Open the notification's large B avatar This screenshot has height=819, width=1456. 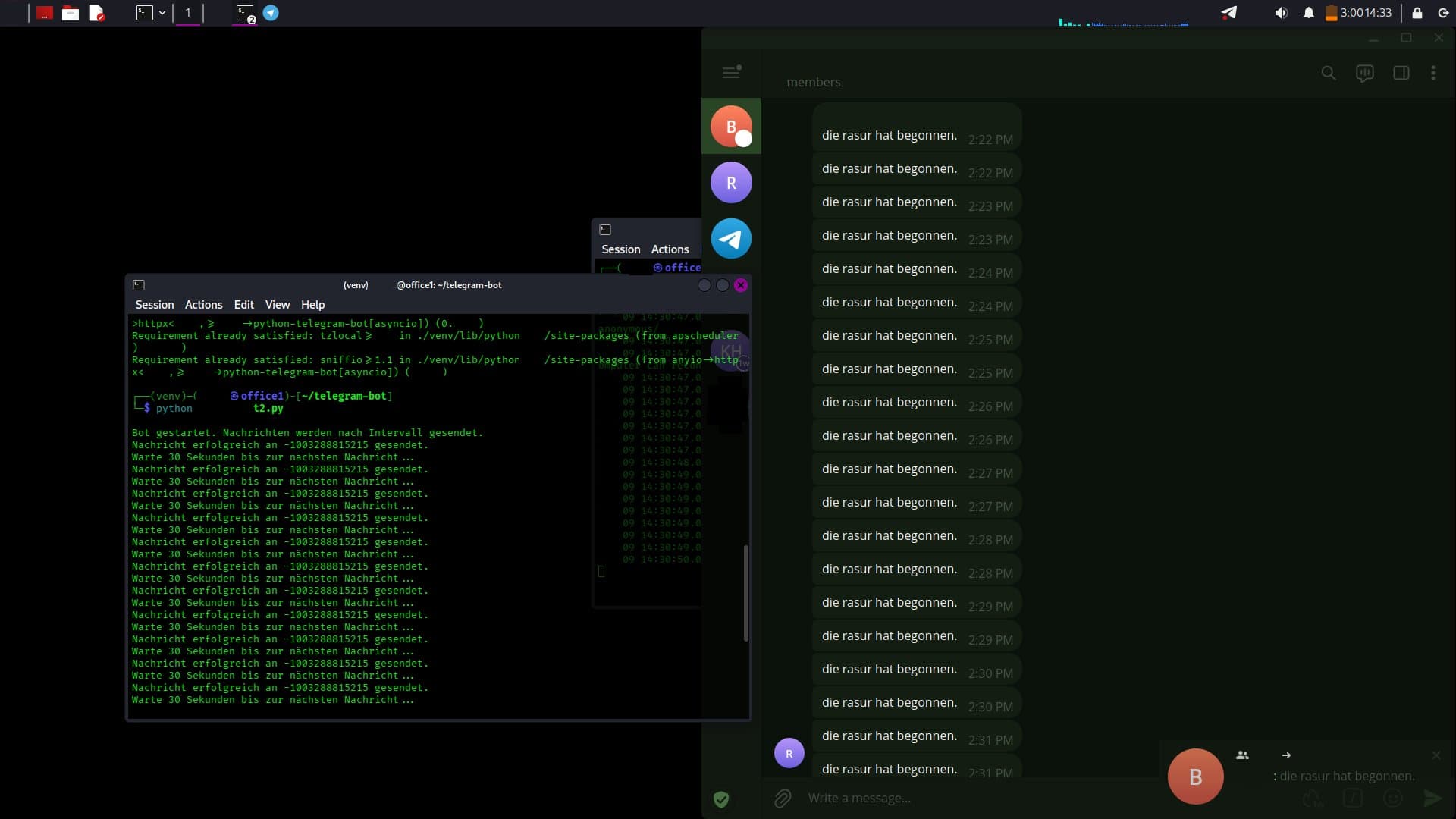tap(1195, 777)
